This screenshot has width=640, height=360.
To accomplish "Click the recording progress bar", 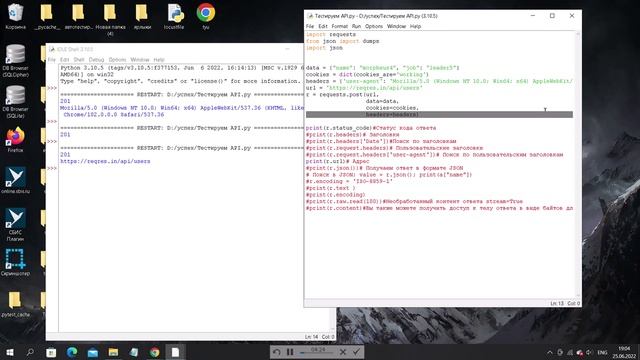I will 318,352.
